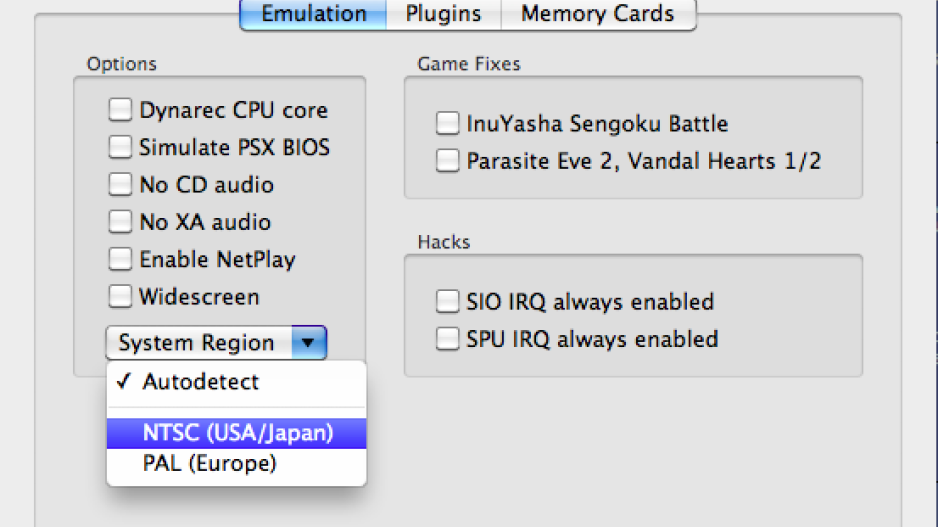Click the Autodetect checkmark icon

coord(123,381)
